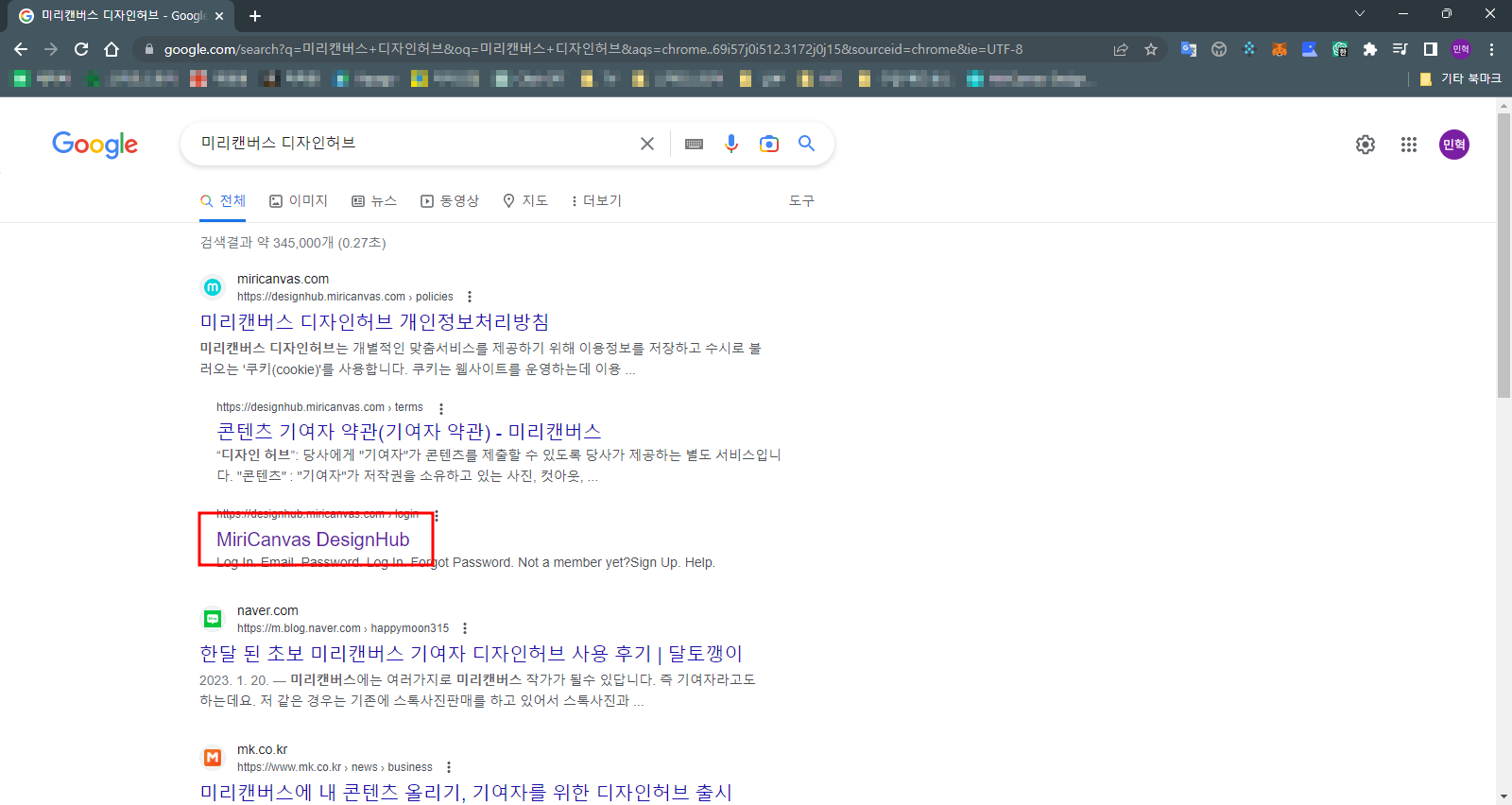
Task: Click the miricanvas.com site favicon
Action: pos(213,287)
